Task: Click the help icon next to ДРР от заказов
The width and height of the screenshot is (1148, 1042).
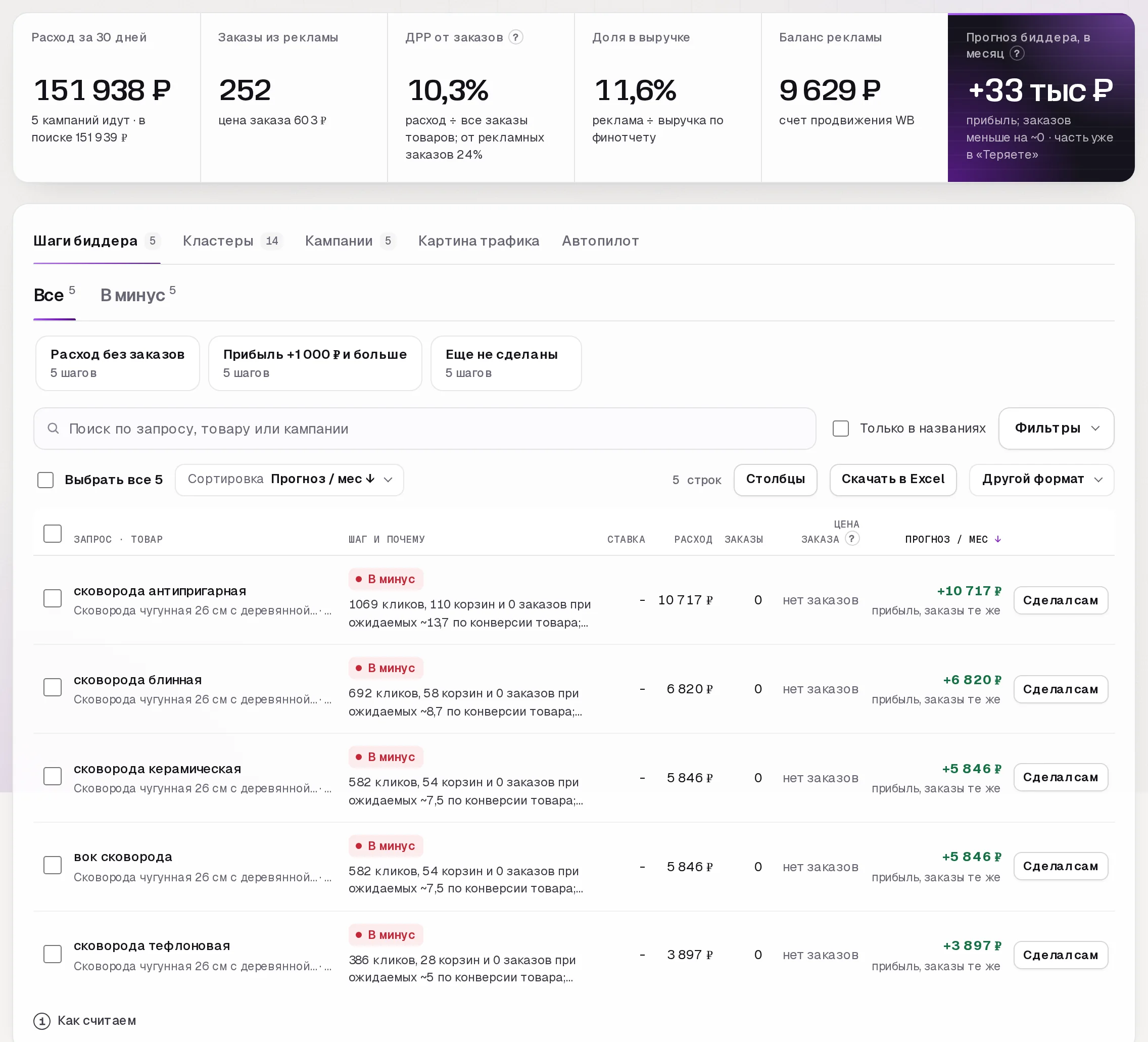Action: click(x=515, y=37)
